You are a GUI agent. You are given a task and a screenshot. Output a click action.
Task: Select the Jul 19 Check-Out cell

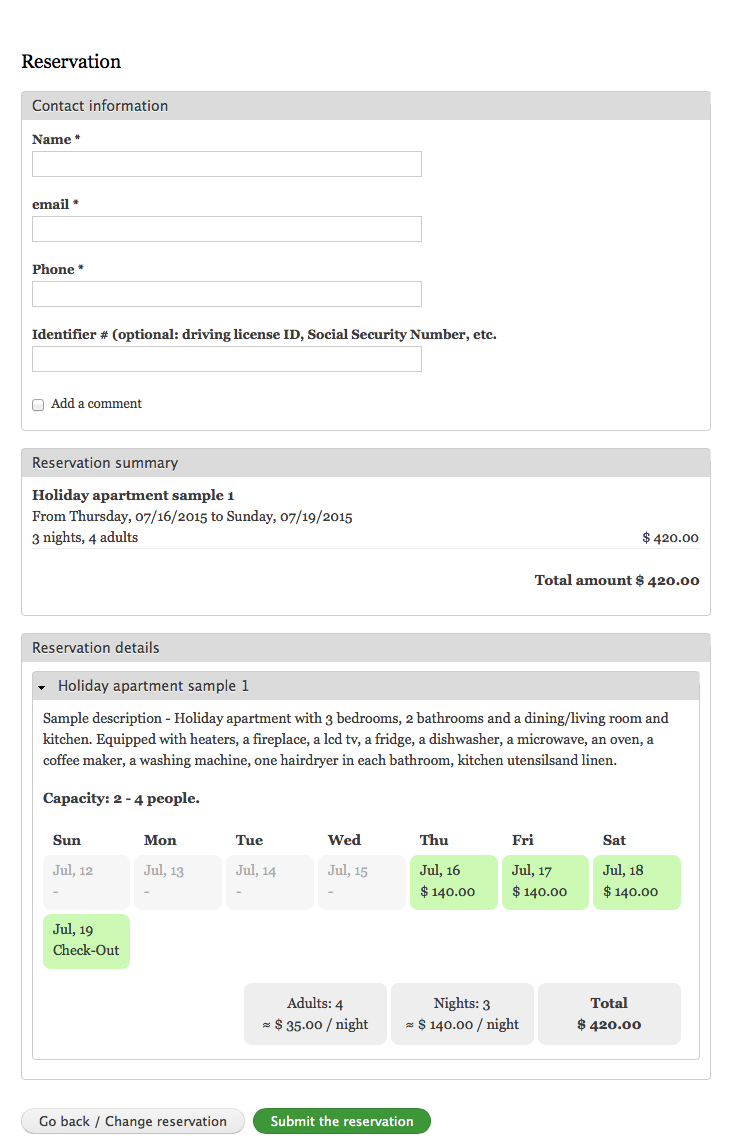[x=86, y=941]
